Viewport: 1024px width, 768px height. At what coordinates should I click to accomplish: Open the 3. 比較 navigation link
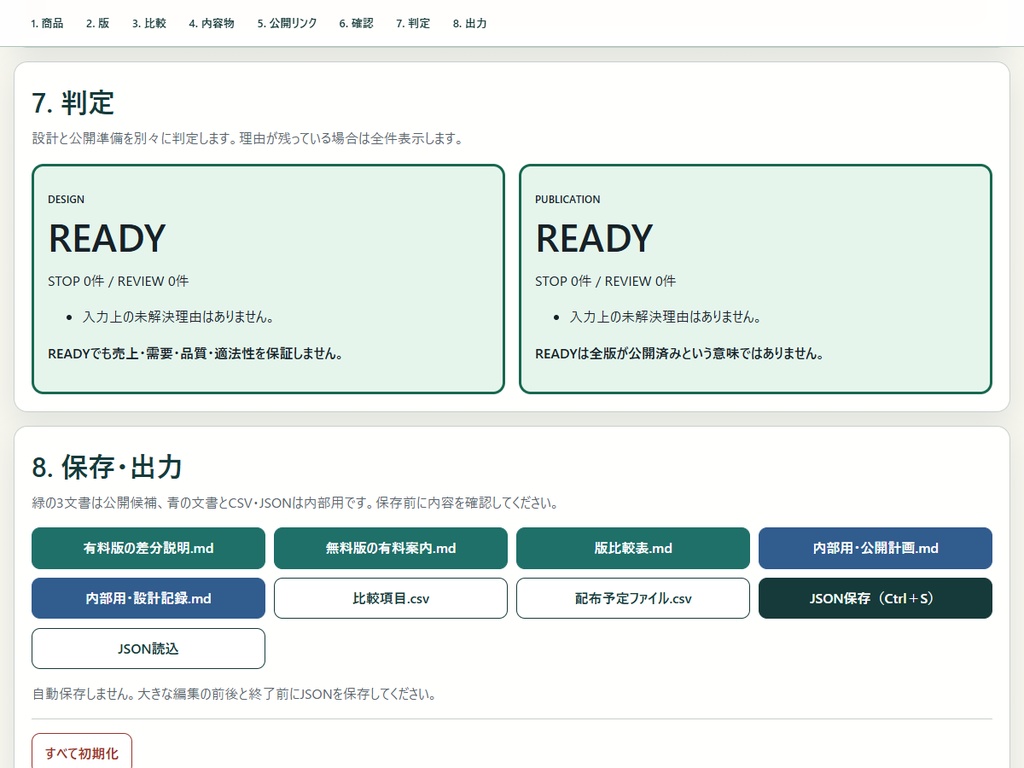coord(149,24)
